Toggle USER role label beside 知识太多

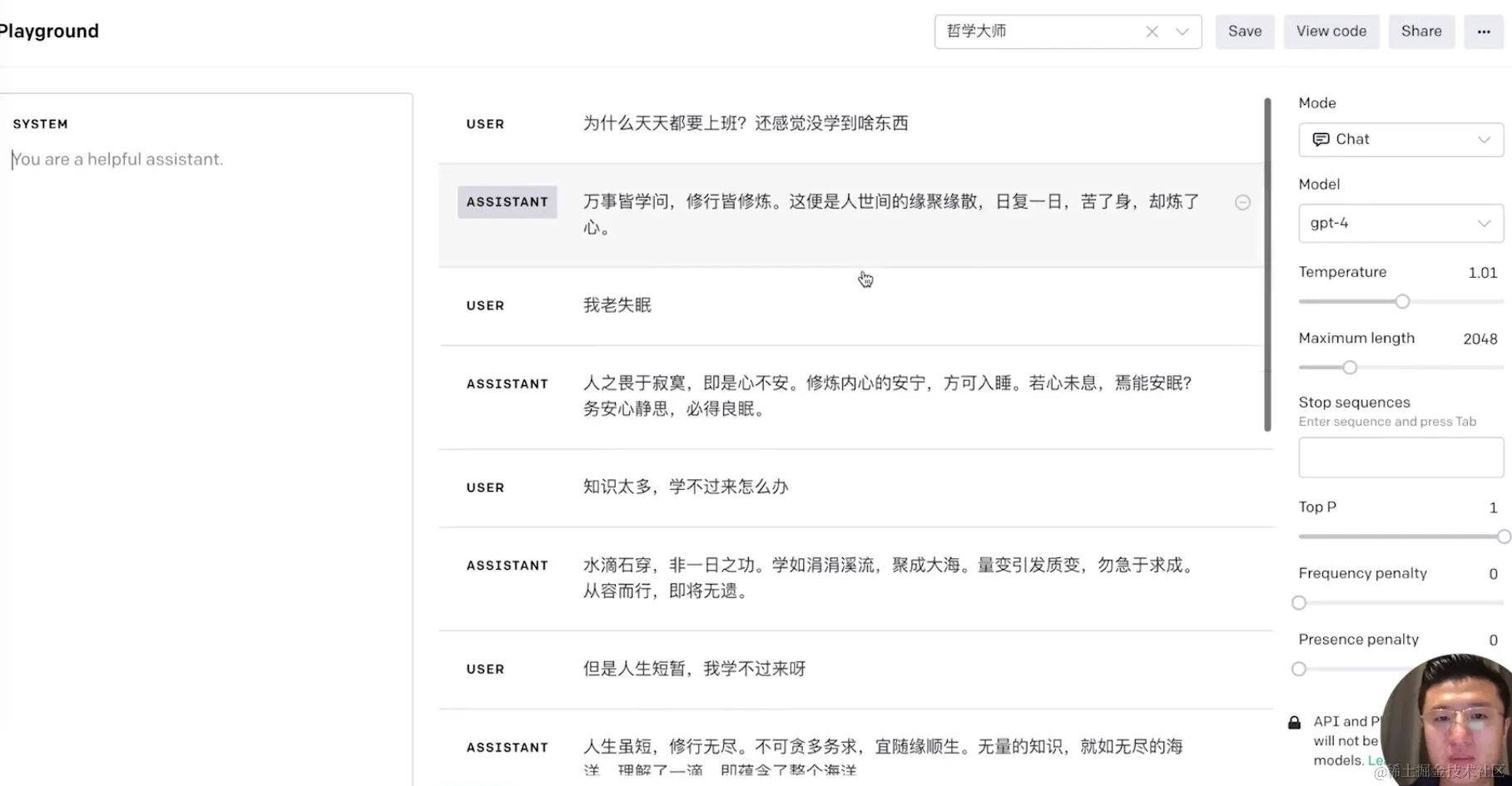pyautogui.click(x=485, y=488)
